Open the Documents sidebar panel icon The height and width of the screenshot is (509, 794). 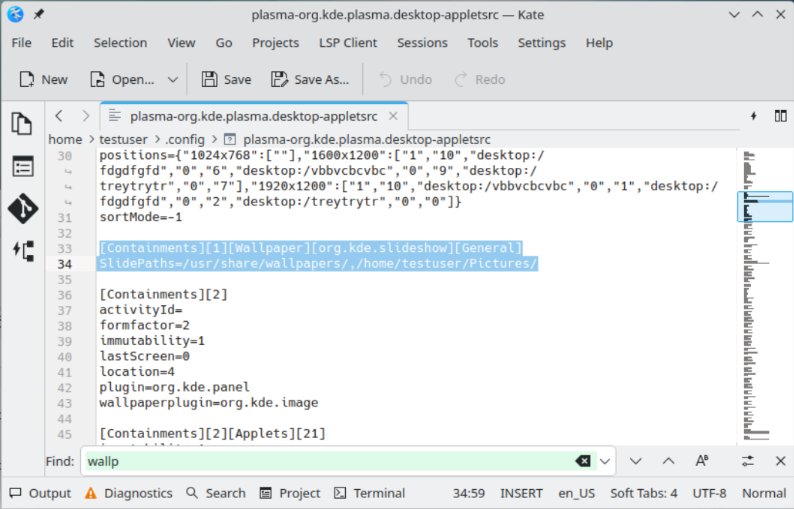tap(22, 124)
